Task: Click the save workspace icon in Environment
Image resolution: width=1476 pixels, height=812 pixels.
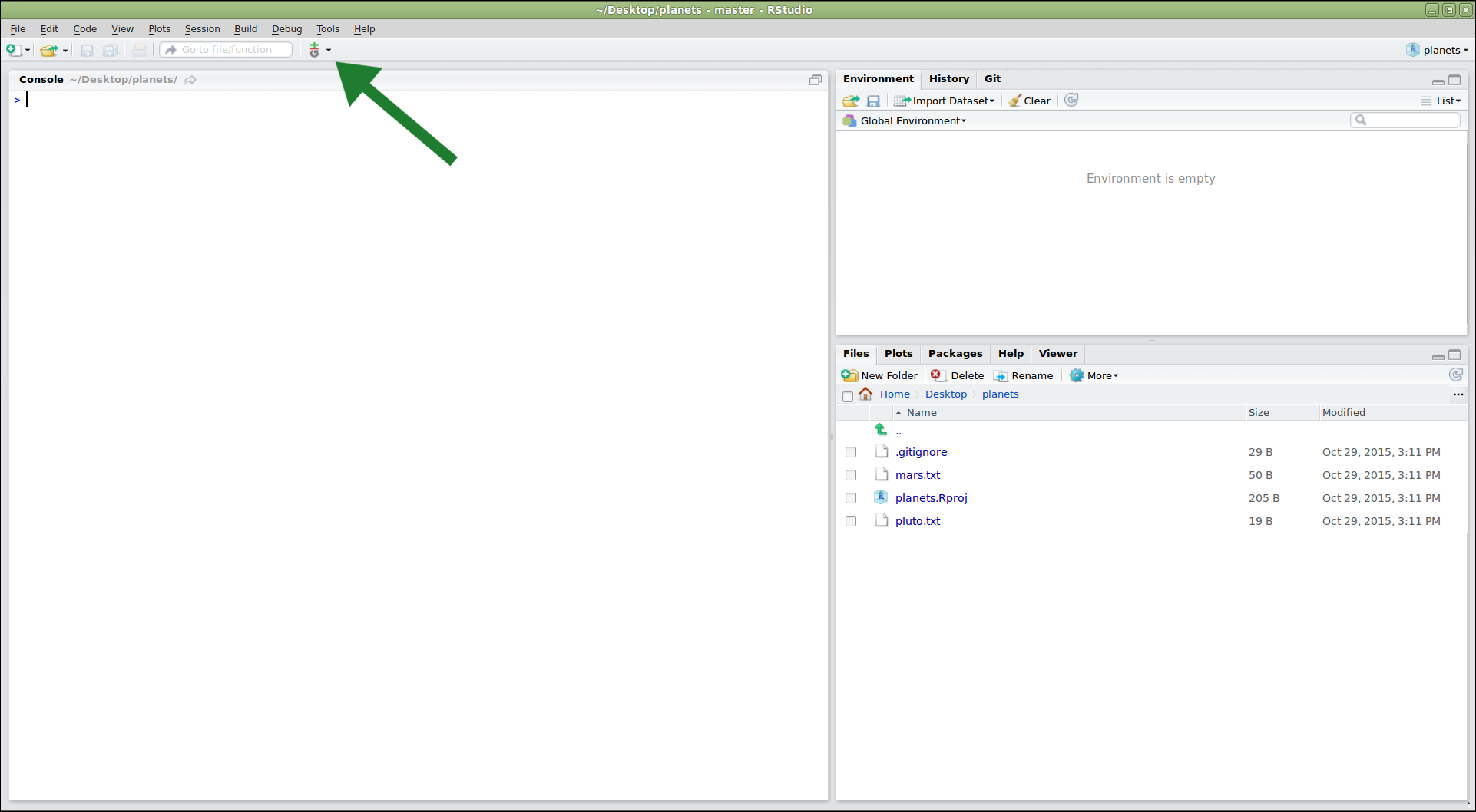Action: [x=873, y=101]
